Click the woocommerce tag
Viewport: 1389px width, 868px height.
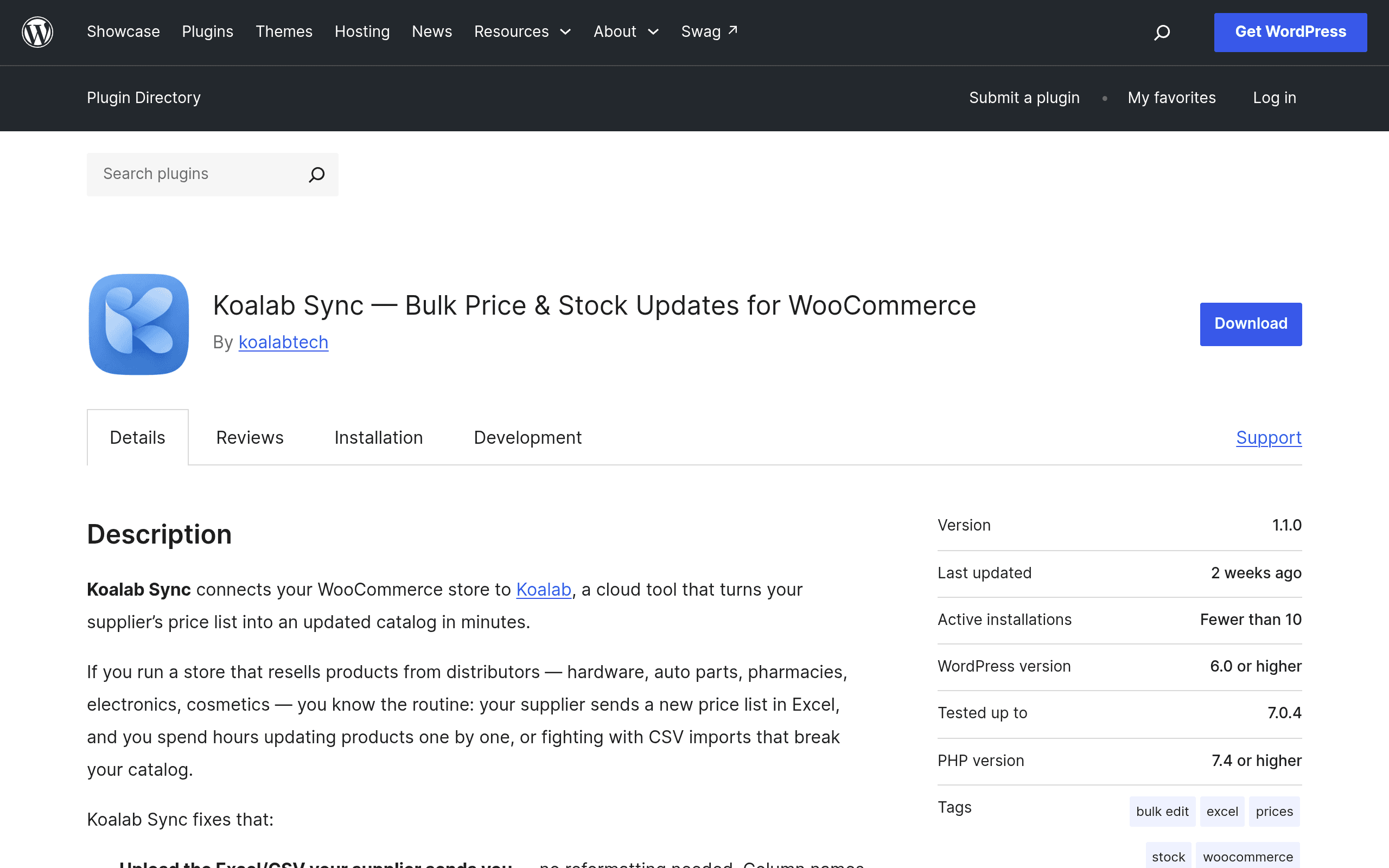point(1248,856)
